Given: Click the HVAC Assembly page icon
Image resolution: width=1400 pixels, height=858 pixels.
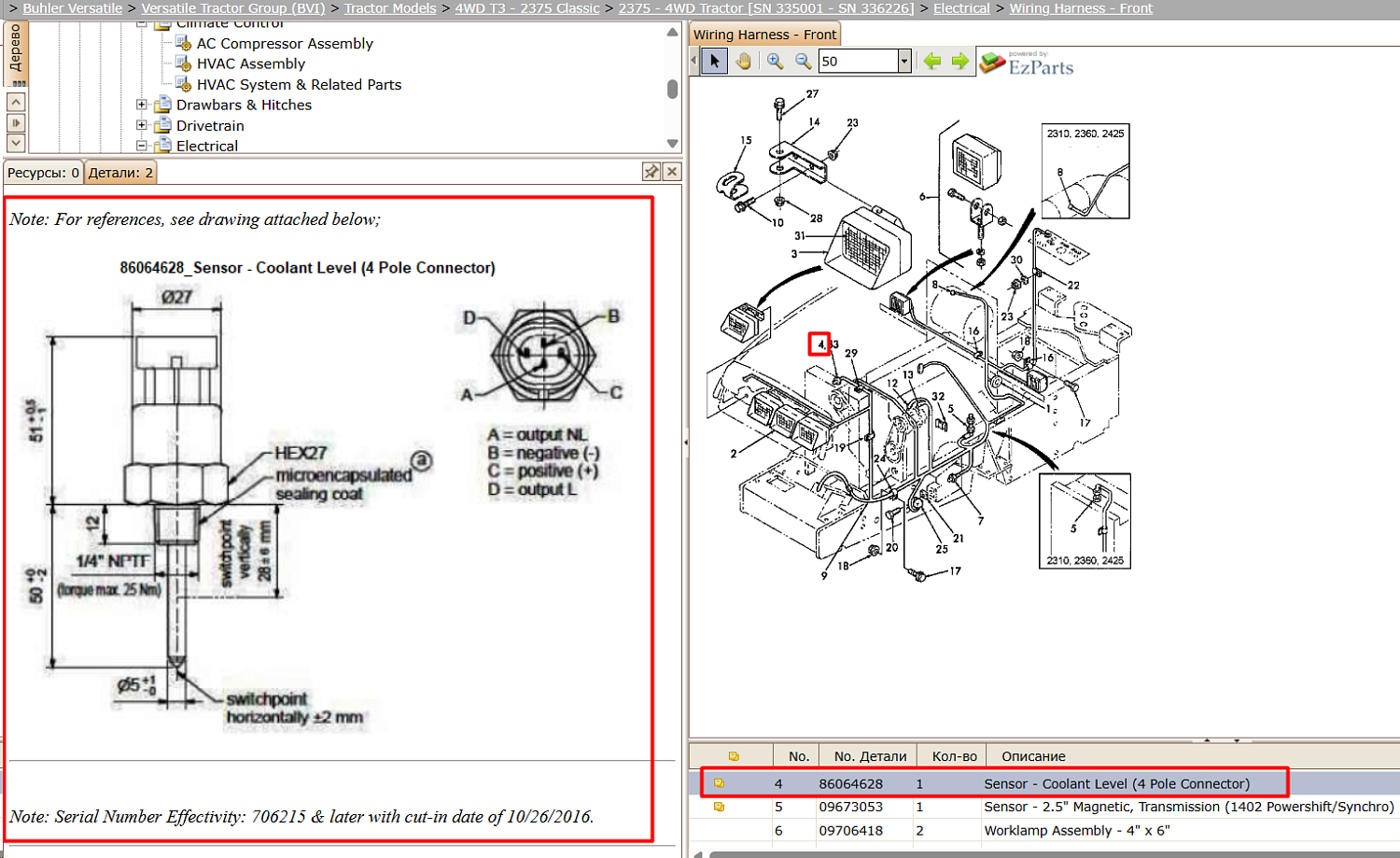Looking at the screenshot, I should point(184,63).
